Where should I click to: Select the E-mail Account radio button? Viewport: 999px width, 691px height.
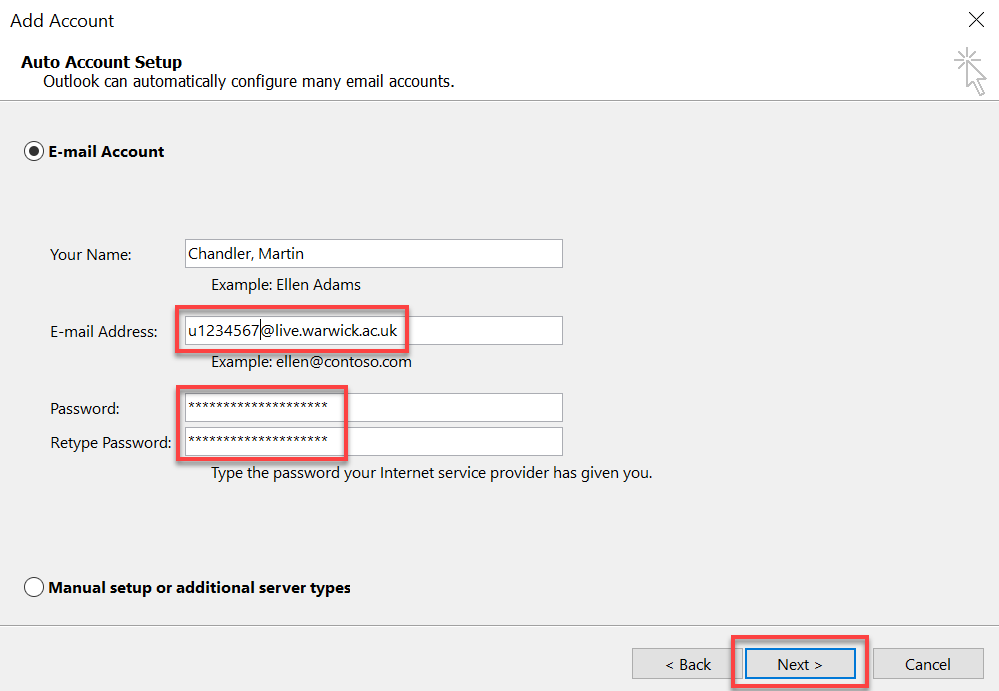point(34,152)
